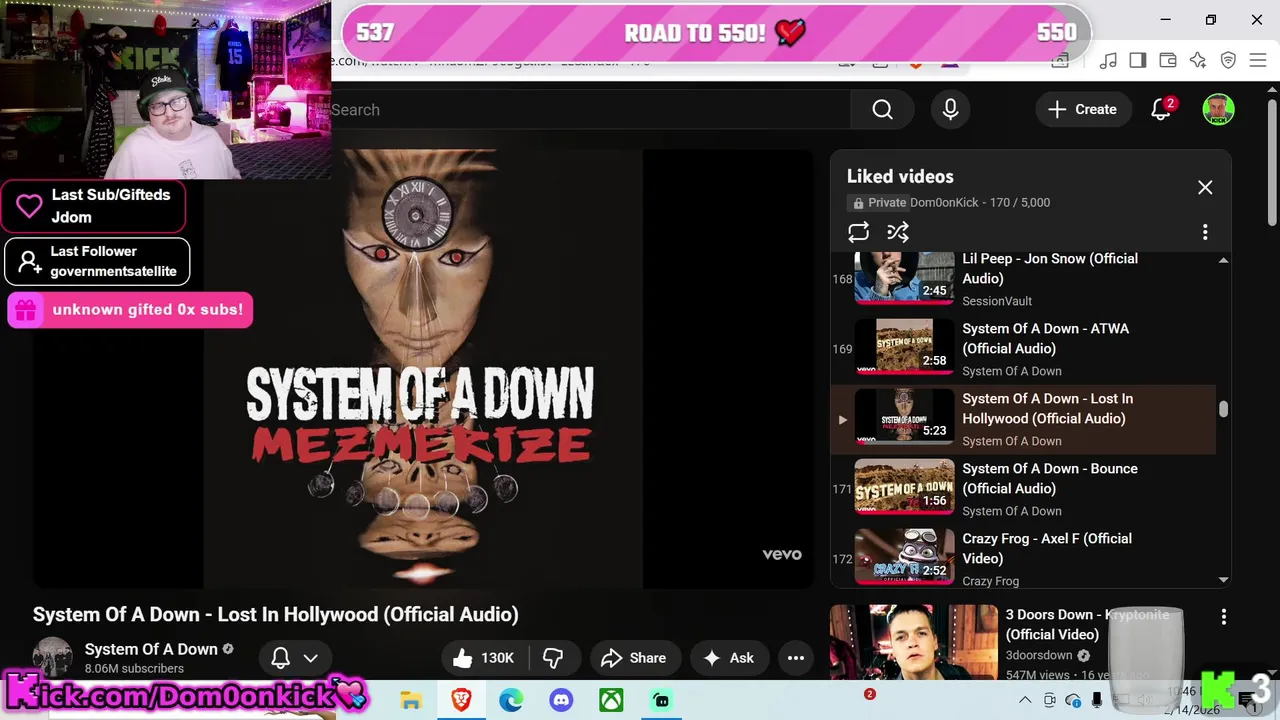Click the Ask AI button
This screenshot has height=720, width=1280.
pyautogui.click(x=729, y=657)
